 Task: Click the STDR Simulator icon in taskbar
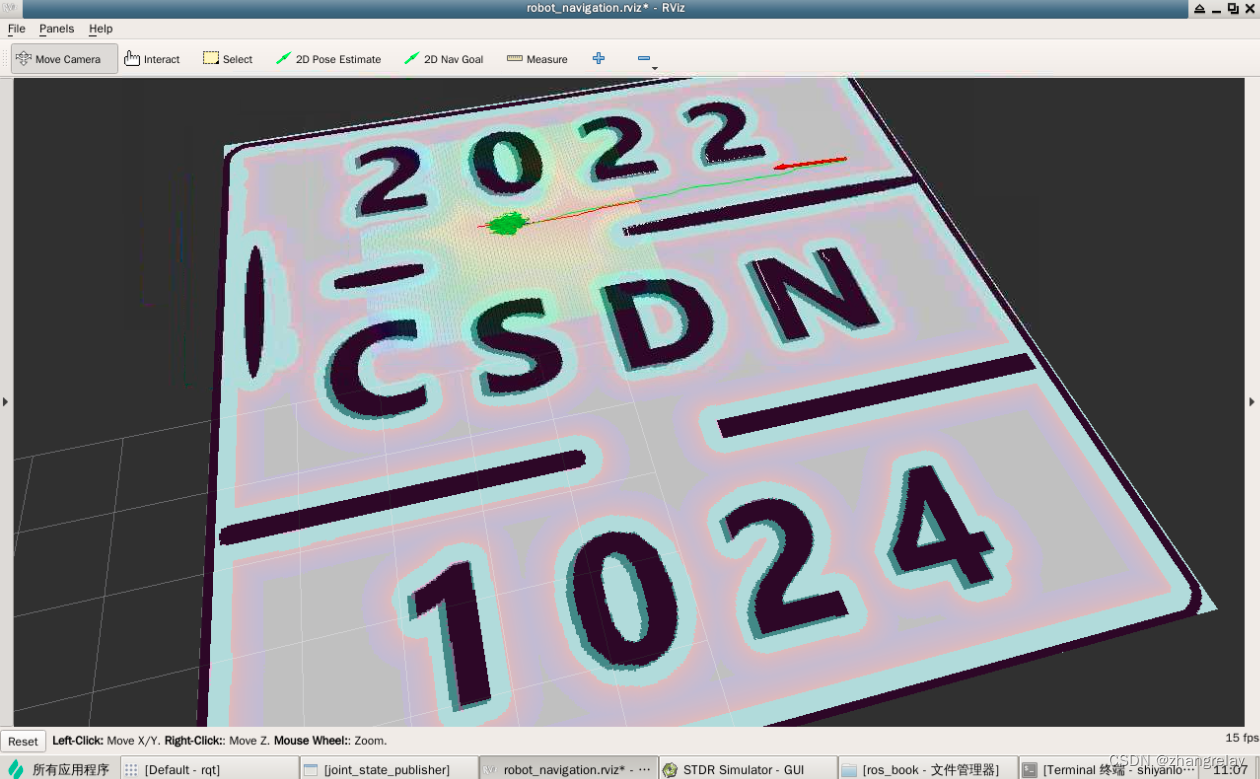coord(670,769)
